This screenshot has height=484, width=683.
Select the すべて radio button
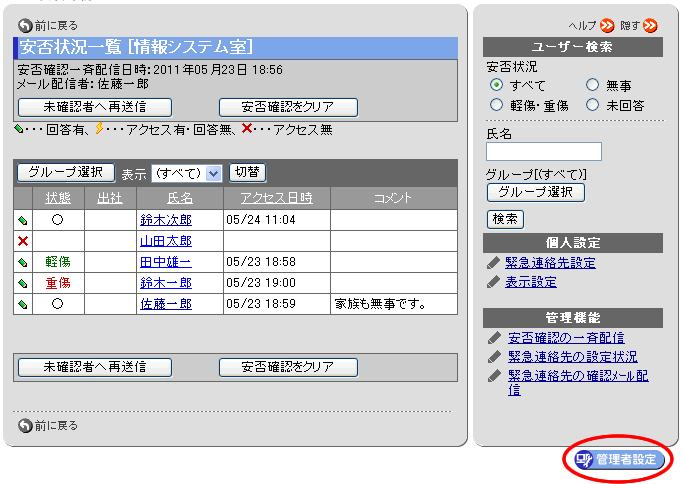[x=497, y=85]
